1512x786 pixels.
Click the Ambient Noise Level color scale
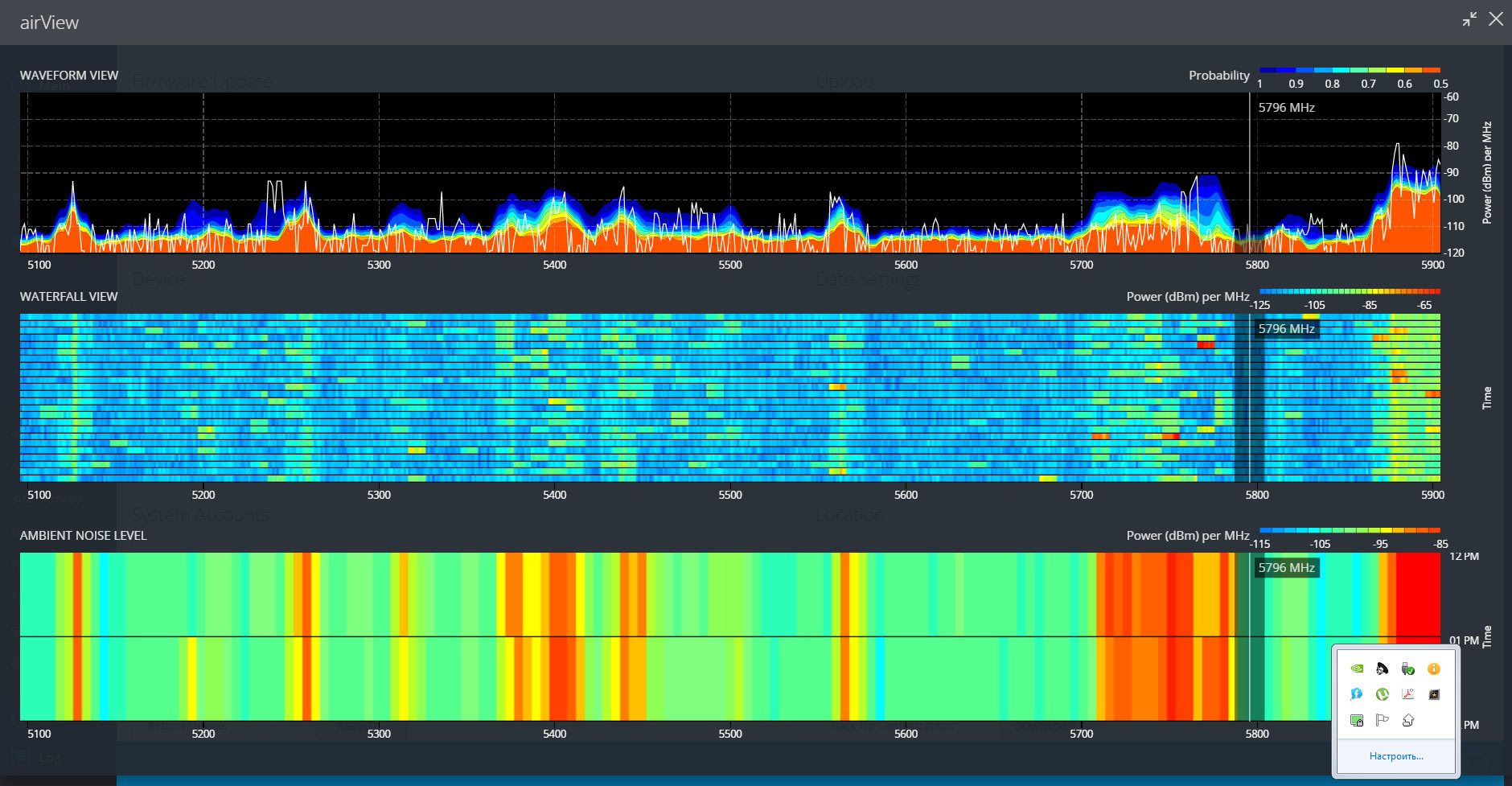[x=1350, y=530]
